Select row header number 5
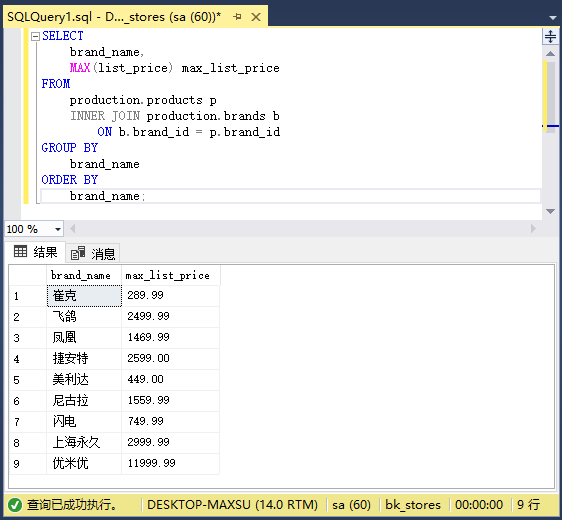 pos(28,380)
